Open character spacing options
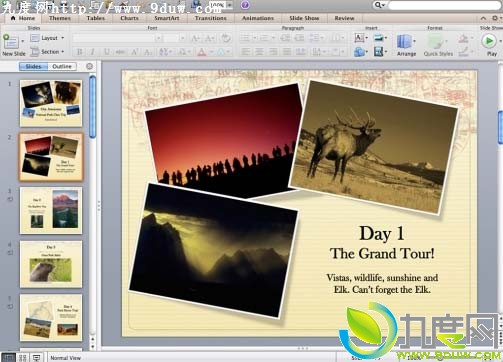Image resolution: width=503 pixels, height=362 pixels. [165, 52]
